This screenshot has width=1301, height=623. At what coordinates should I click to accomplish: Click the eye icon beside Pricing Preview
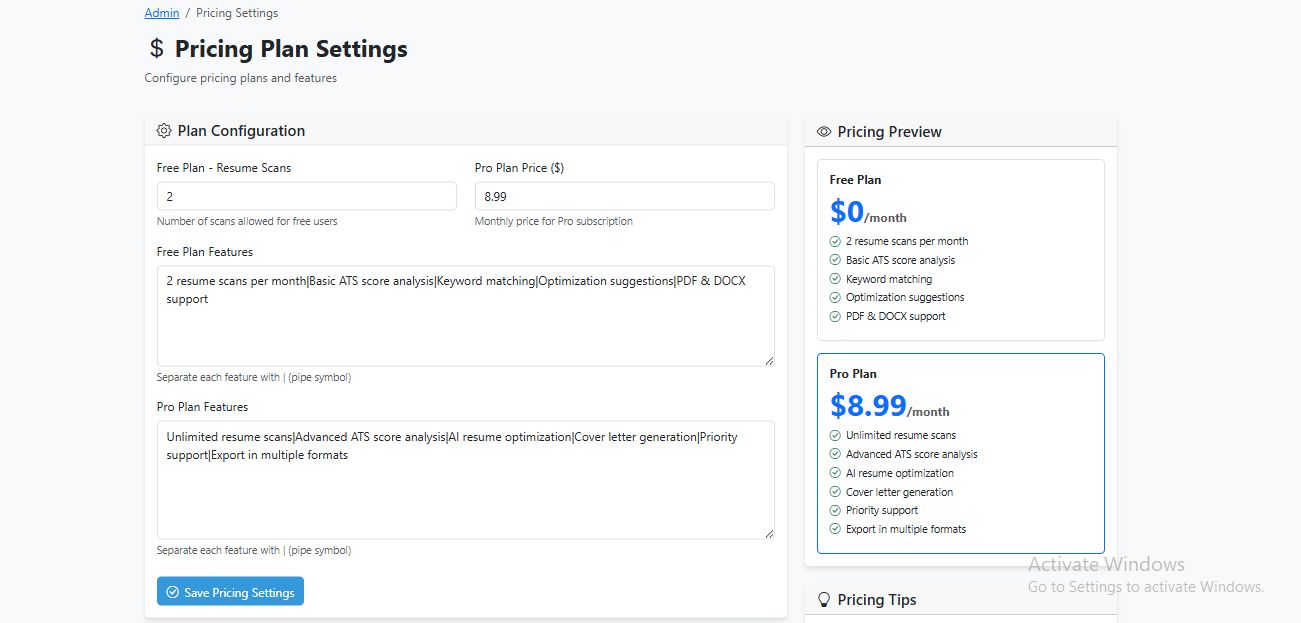[824, 132]
